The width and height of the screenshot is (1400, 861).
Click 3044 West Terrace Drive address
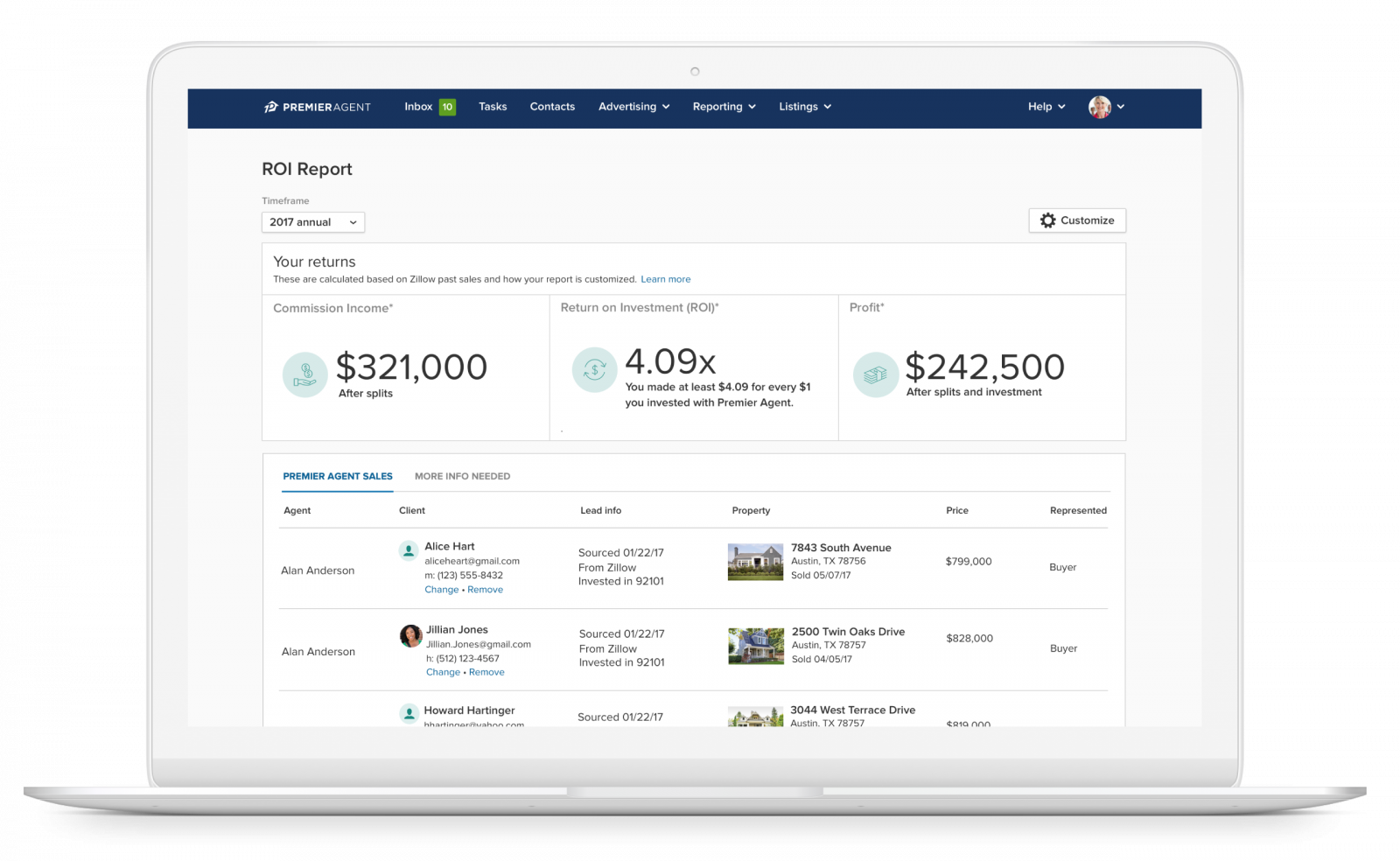[852, 710]
